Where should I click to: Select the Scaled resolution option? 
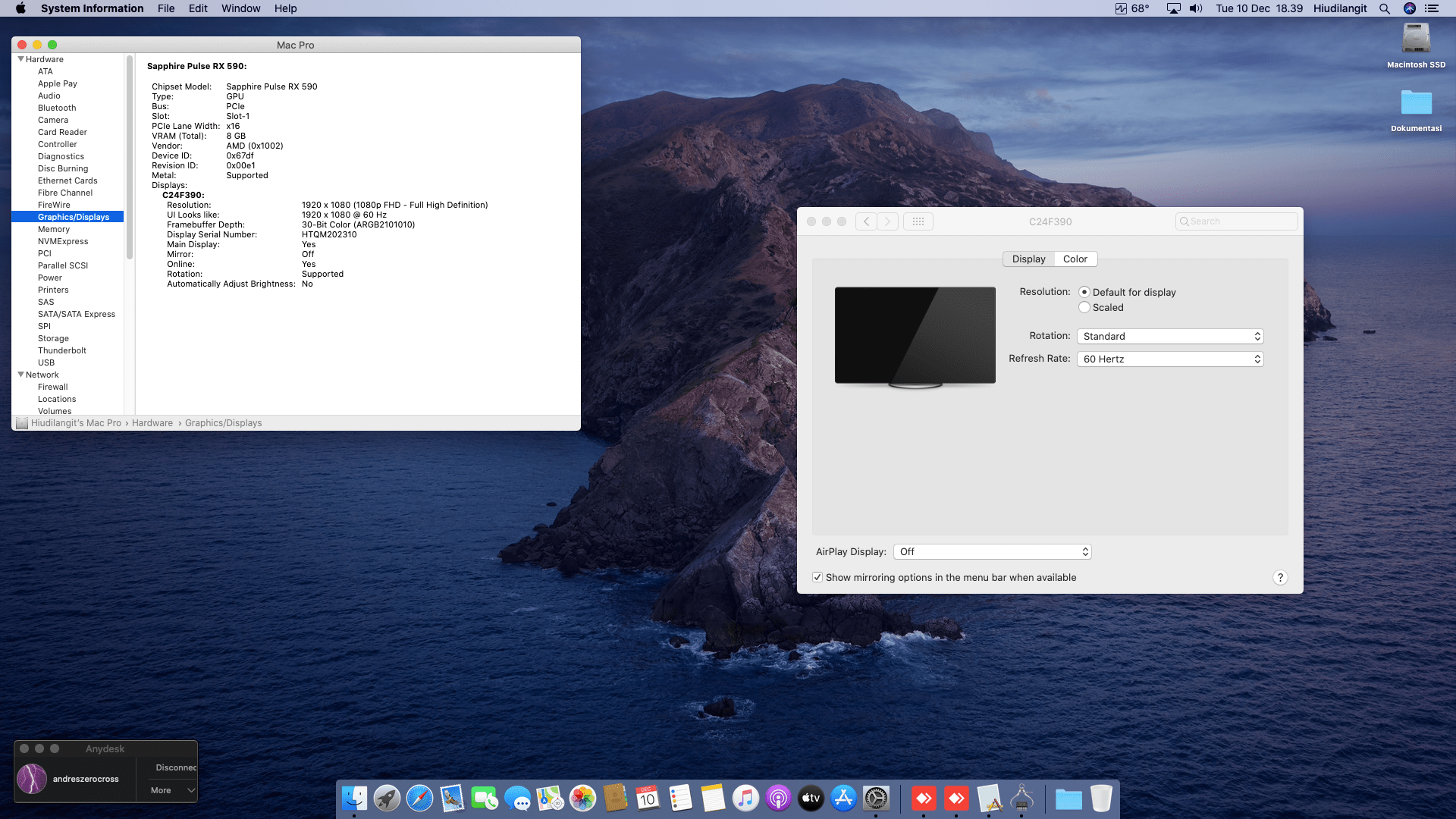coord(1084,307)
